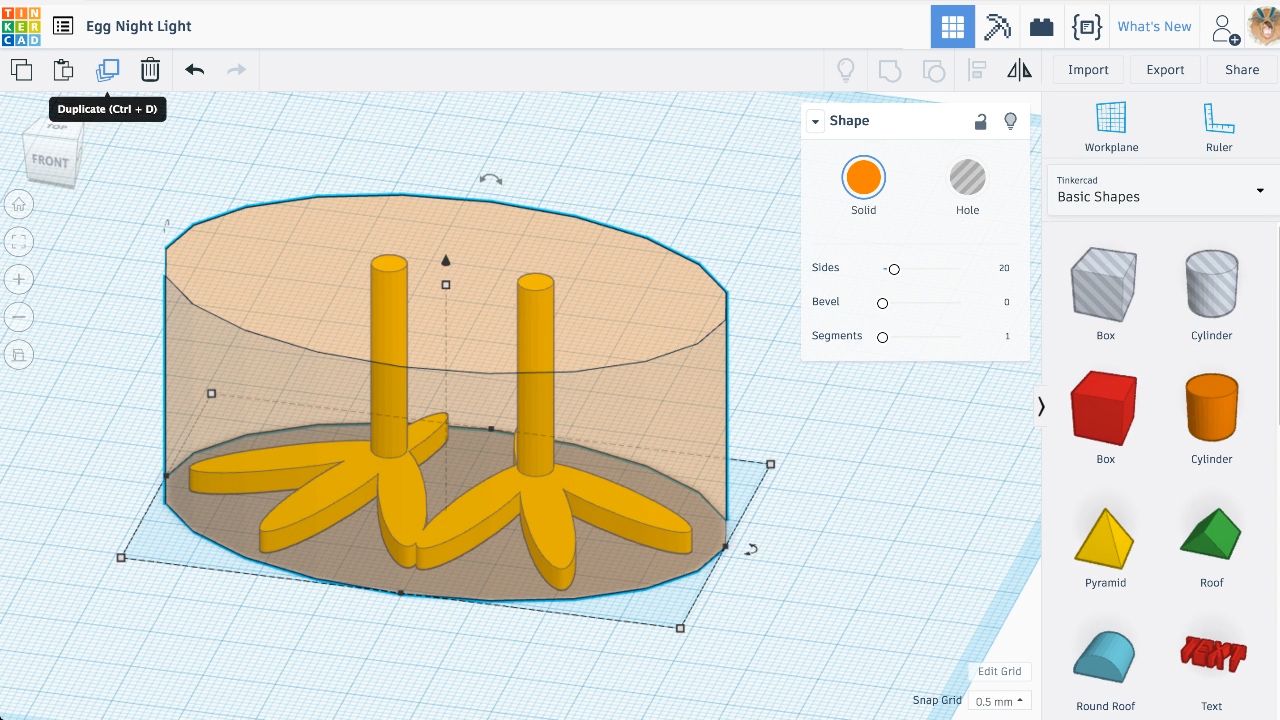Viewport: 1280px width, 720px height.
Task: Open the Import dialog
Action: coord(1088,70)
